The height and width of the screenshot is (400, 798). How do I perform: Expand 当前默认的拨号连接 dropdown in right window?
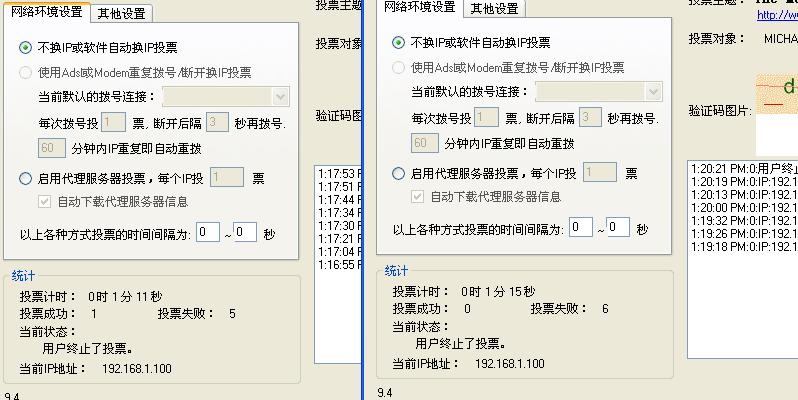click(x=652, y=91)
